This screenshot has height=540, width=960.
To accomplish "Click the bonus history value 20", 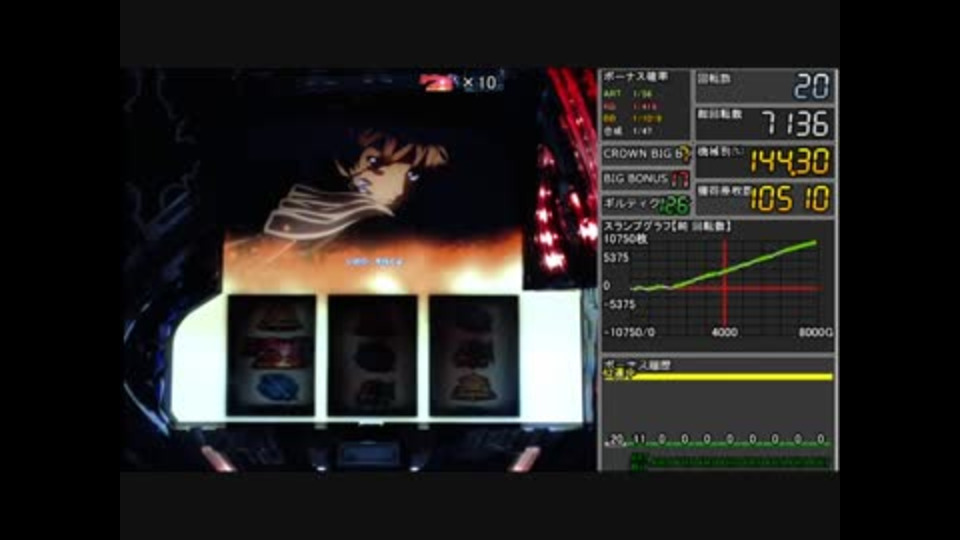I will [x=617, y=438].
